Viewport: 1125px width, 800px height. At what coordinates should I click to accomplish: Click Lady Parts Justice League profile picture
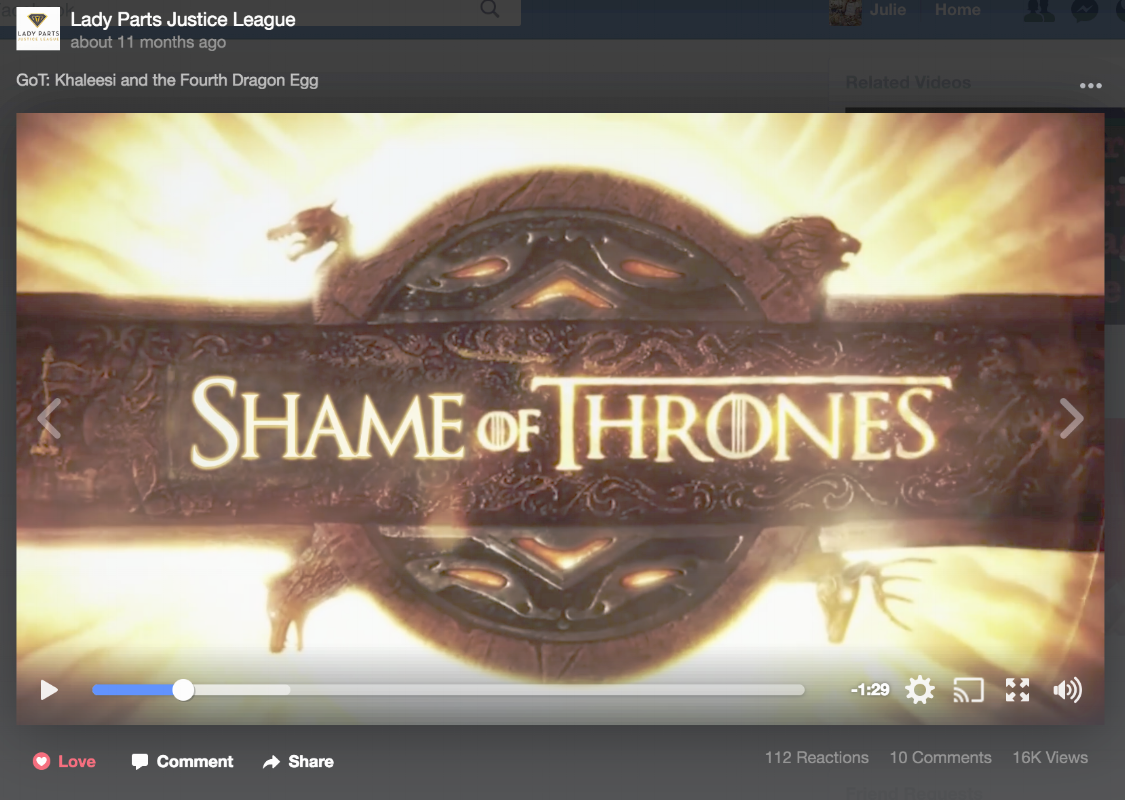click(x=38, y=29)
